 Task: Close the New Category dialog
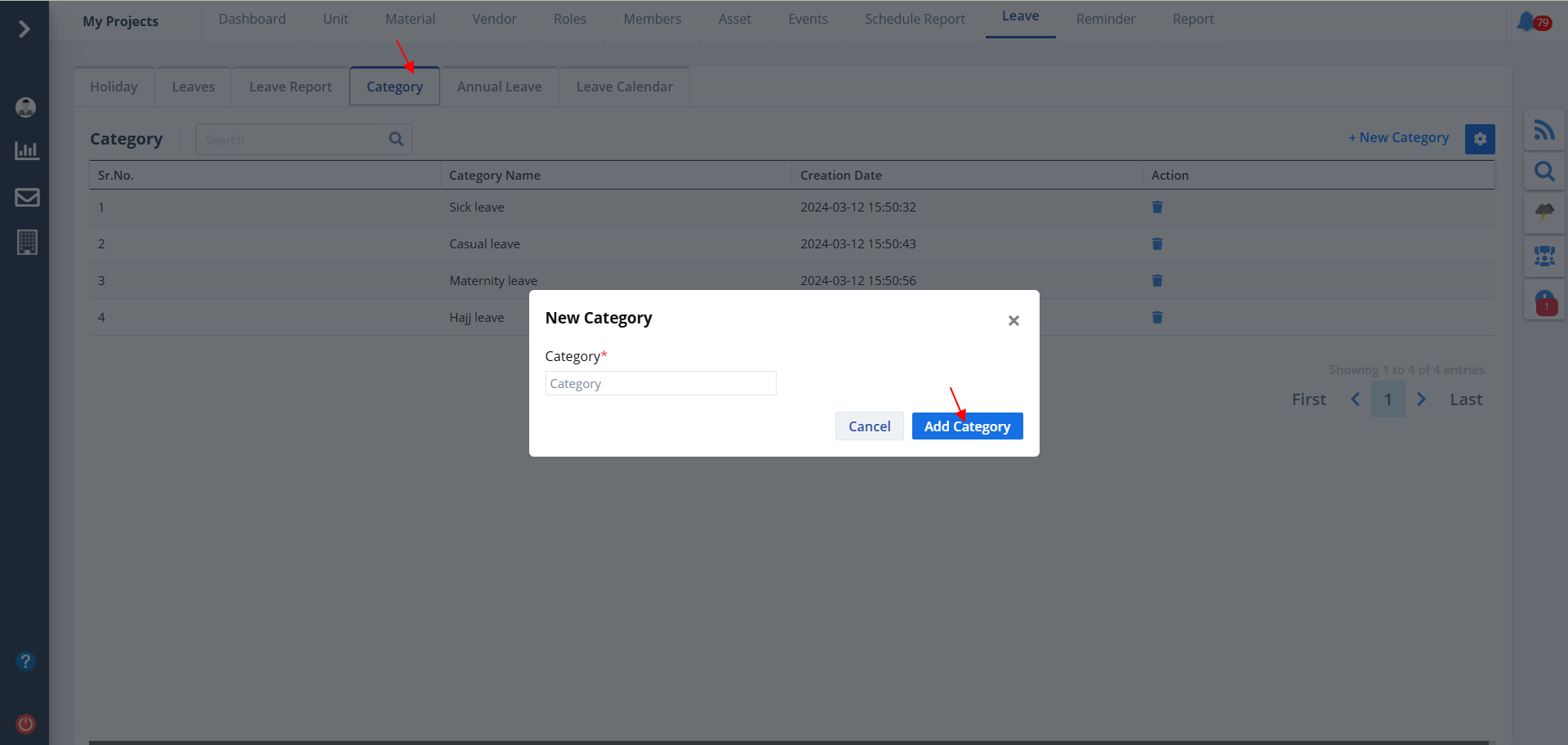[x=1013, y=321]
